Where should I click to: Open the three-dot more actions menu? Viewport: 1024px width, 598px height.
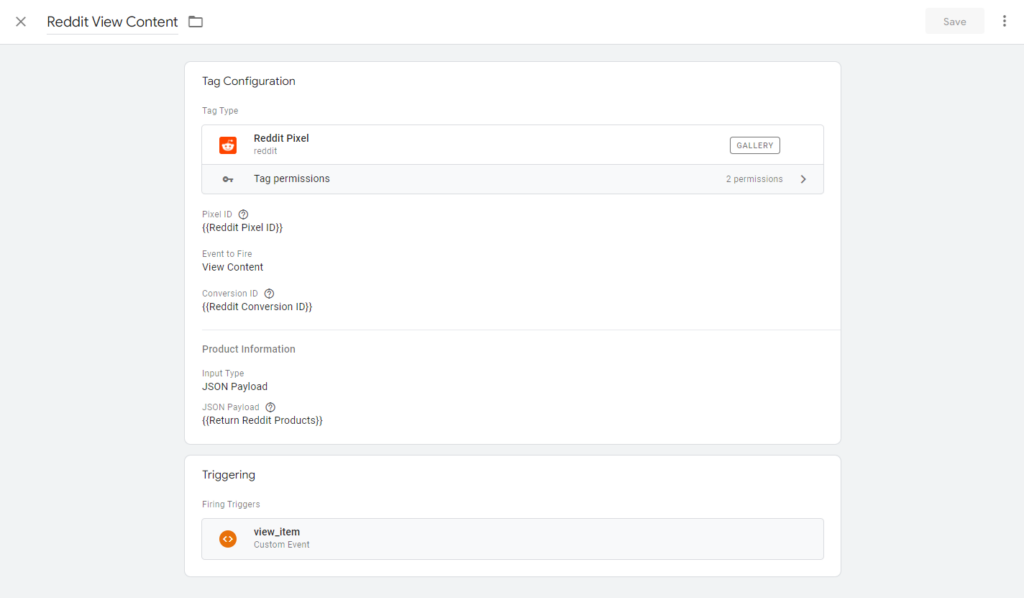(1004, 21)
